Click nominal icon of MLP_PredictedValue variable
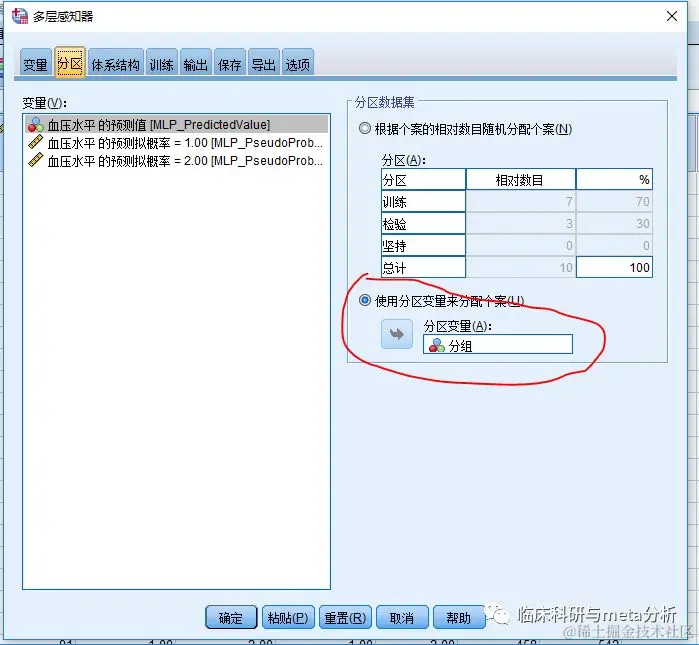Screen dimensions: 699x645 click(x=36, y=125)
